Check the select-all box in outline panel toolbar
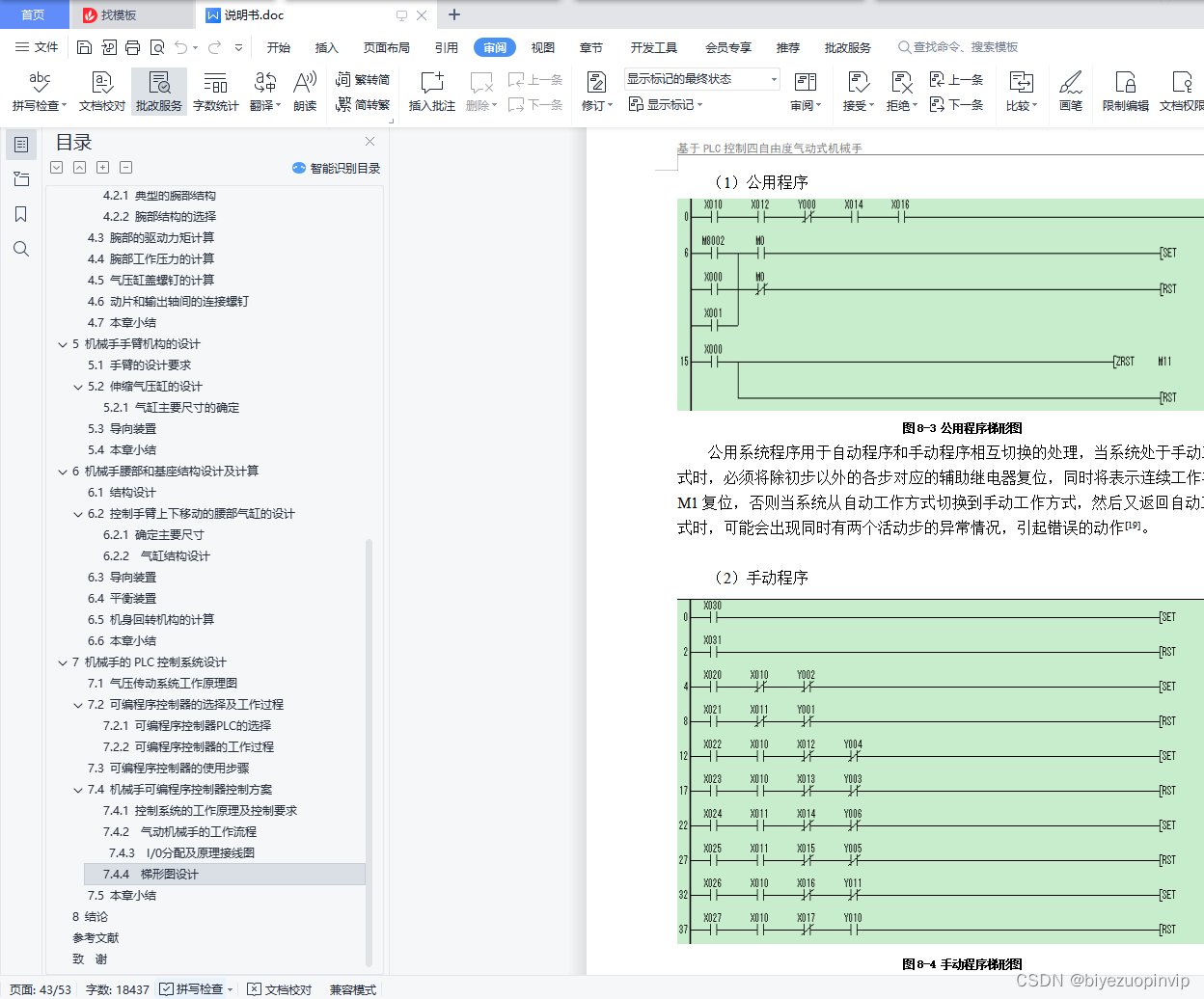The height and width of the screenshot is (999, 1204). click(56, 167)
